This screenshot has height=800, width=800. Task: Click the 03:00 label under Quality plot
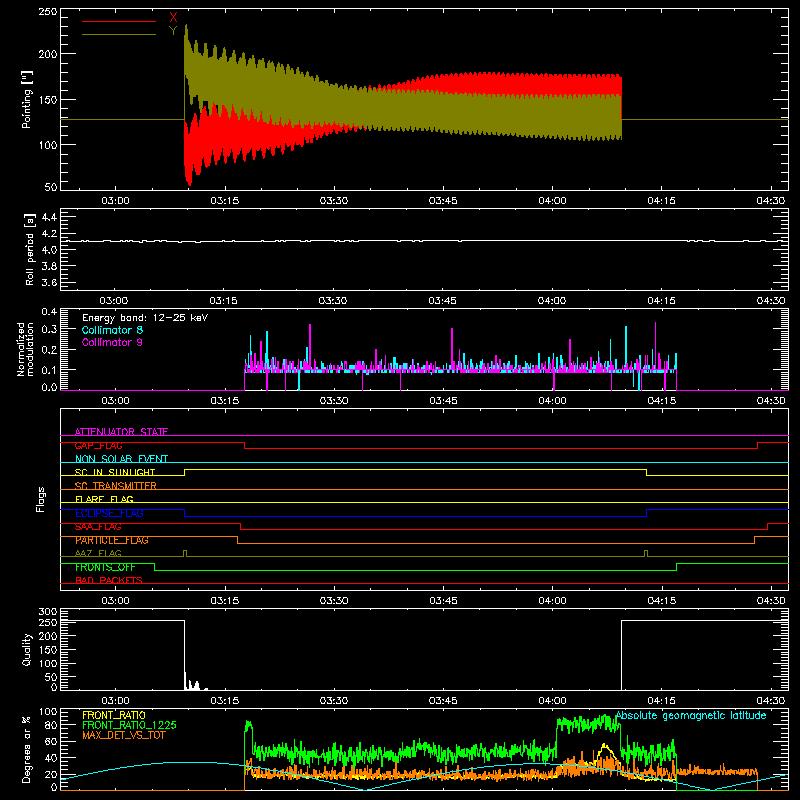click(x=115, y=701)
